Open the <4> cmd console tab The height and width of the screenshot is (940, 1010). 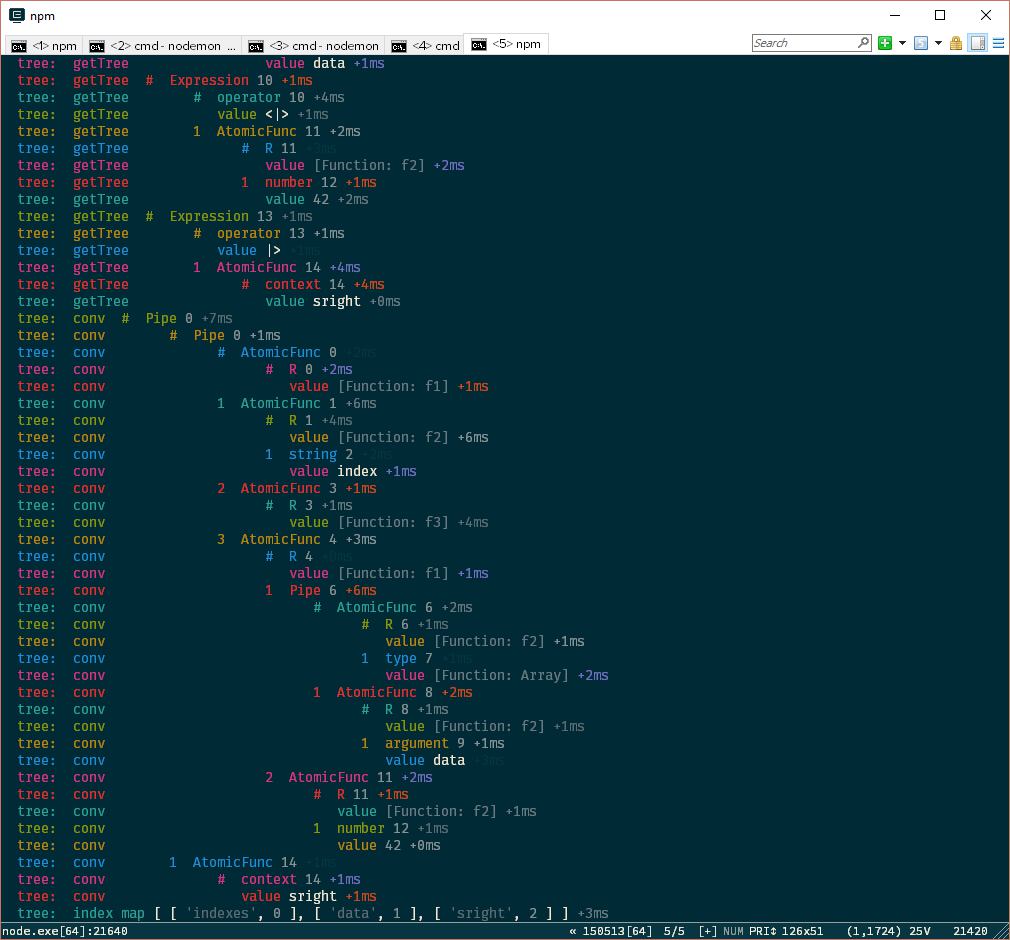(x=426, y=45)
